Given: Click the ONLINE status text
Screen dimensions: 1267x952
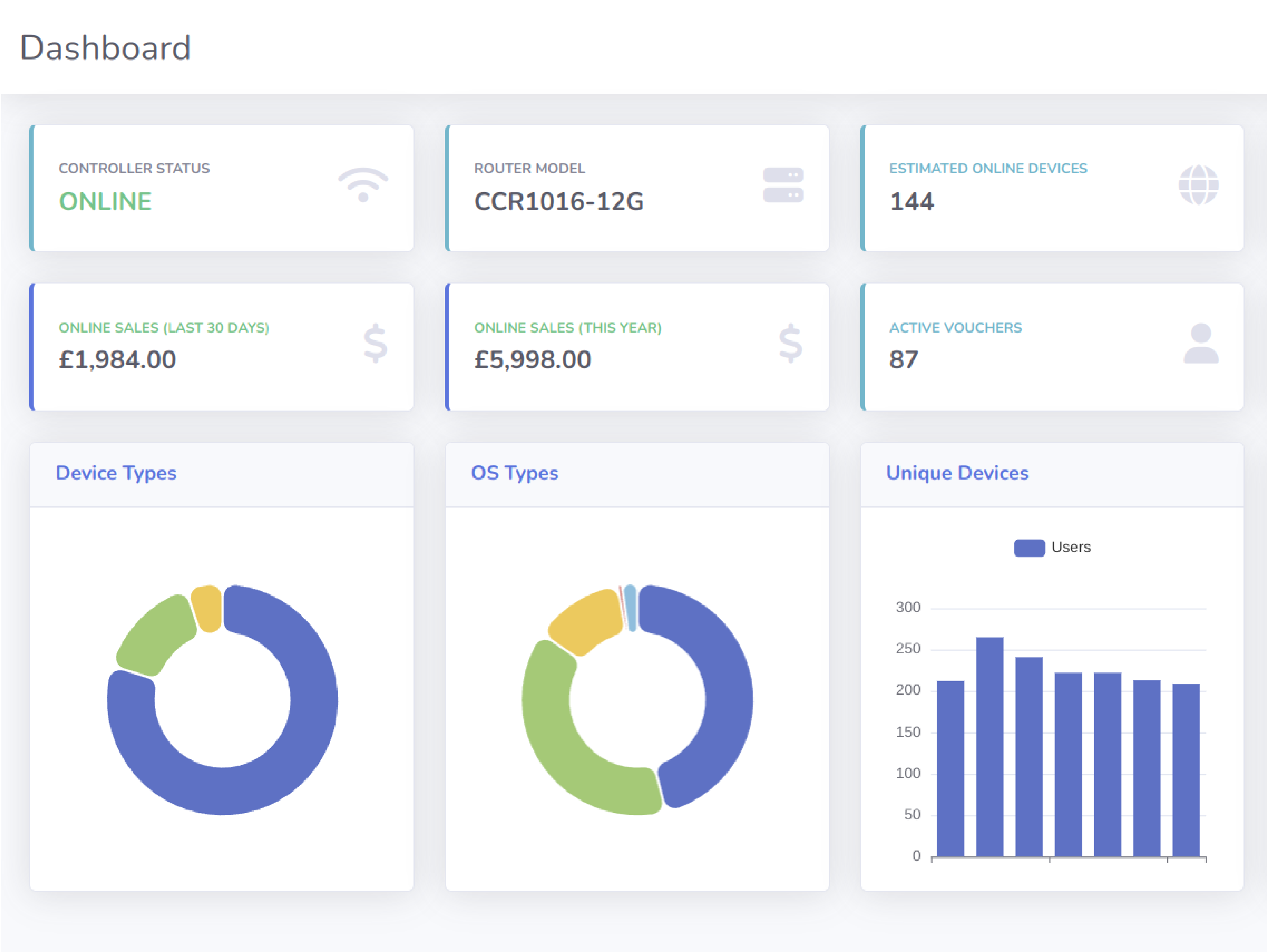Looking at the screenshot, I should click(x=105, y=202).
